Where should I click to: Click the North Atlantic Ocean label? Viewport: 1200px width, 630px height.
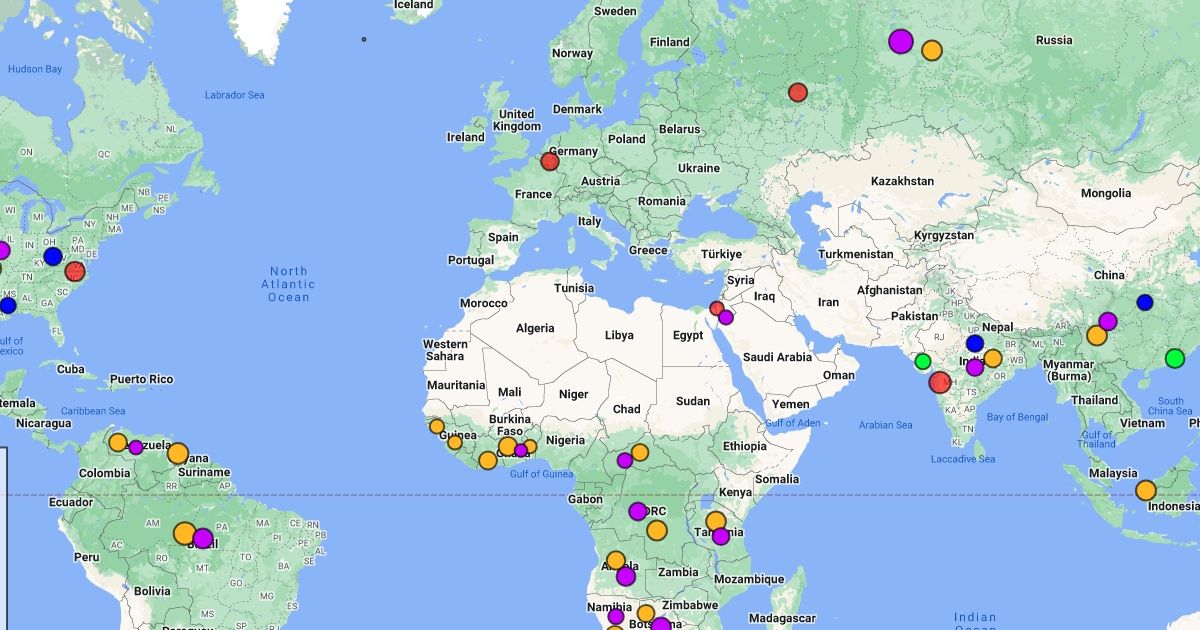coord(289,284)
